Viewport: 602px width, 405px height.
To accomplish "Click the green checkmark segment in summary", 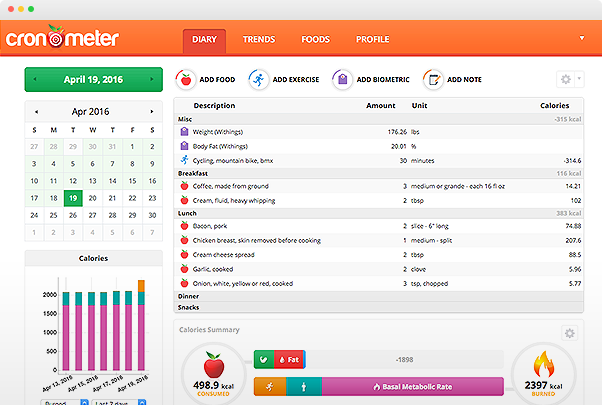I will 262,359.
